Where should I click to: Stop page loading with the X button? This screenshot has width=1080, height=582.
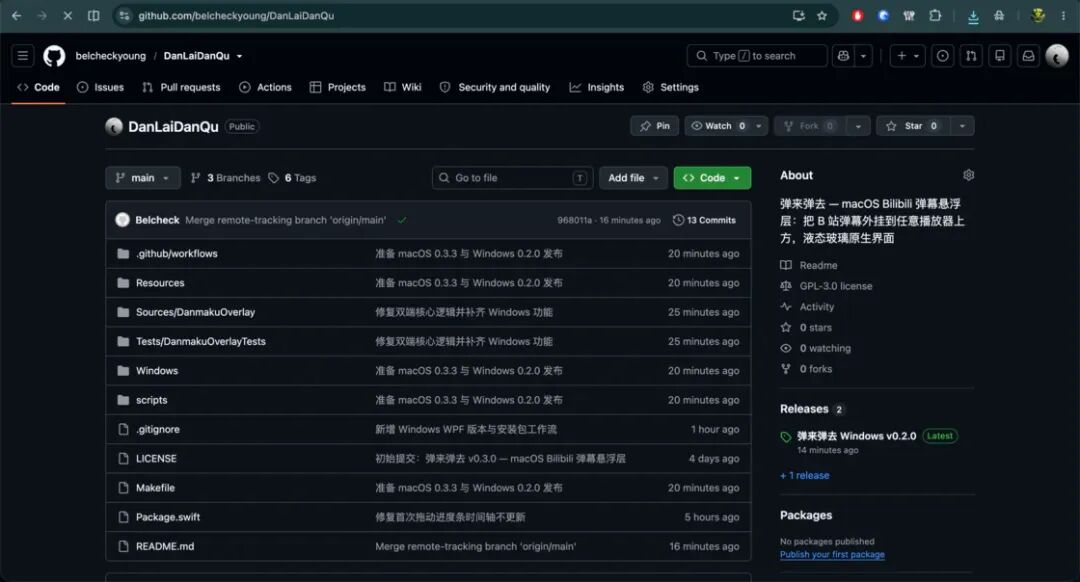[68, 15]
